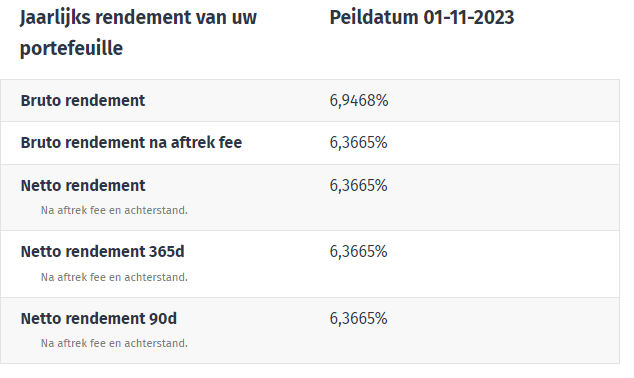The image size is (634, 378).
Task: Click the percentage next to 'Bruto rendement na aftrek fee'
Action: (x=359, y=143)
